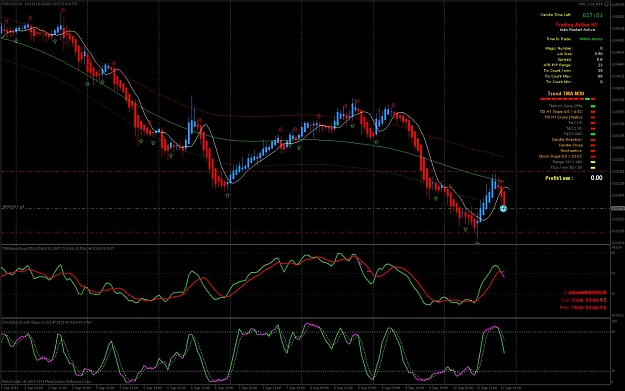Click the Stoch with Slope indicator title
This screenshot has height=391, width=625.
47,322
